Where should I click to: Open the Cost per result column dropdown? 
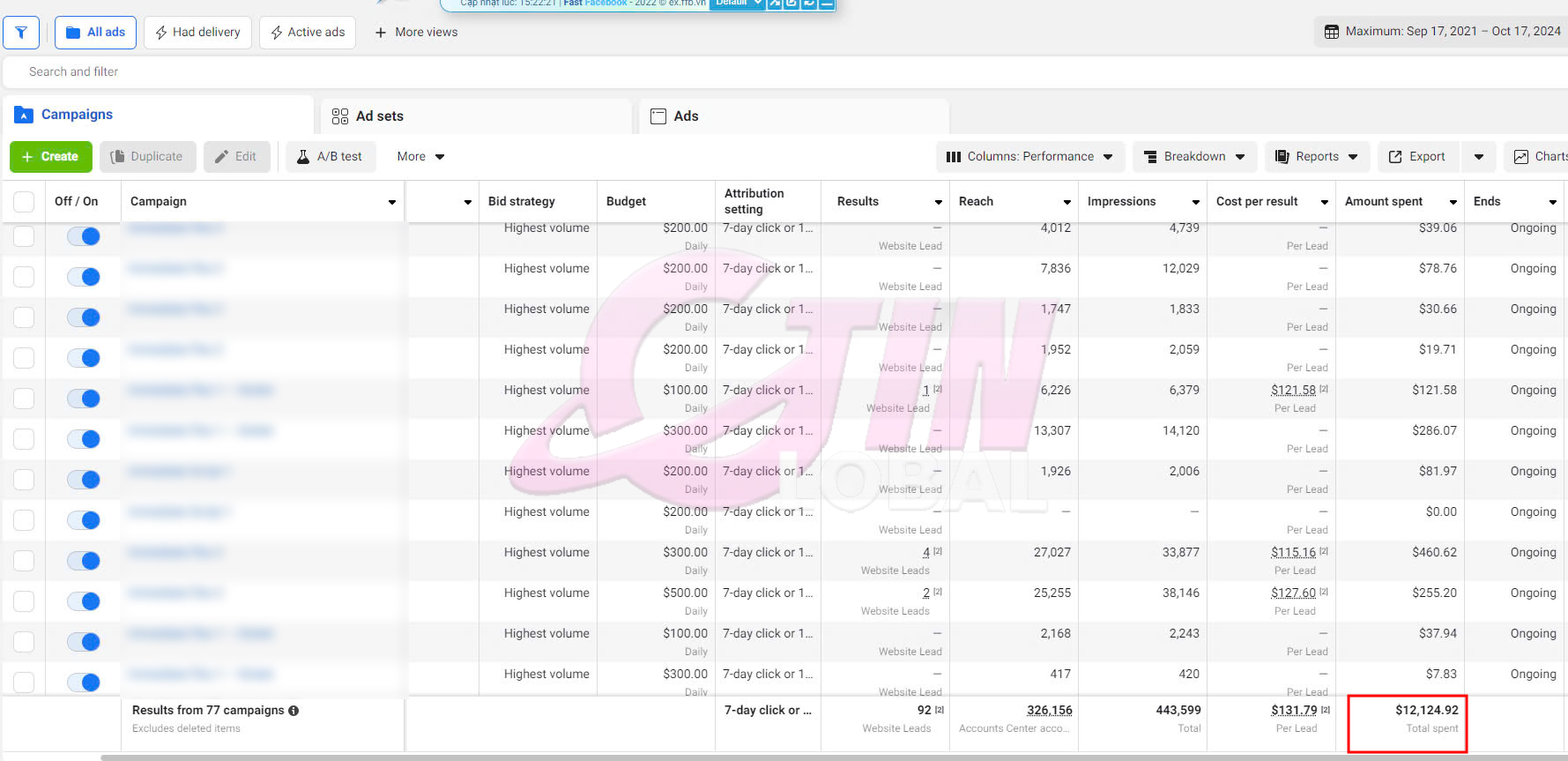[1325, 202]
